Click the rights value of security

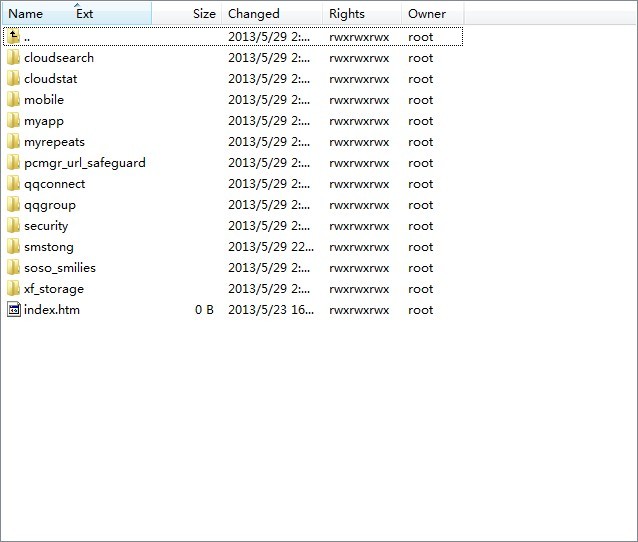(359, 226)
